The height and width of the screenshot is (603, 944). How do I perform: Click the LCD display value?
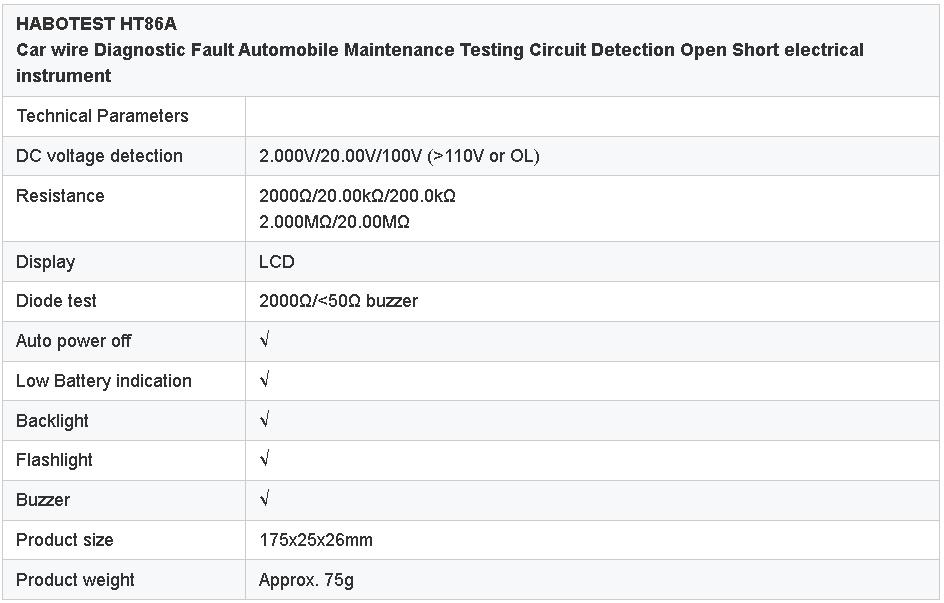pyautogui.click(x=277, y=262)
